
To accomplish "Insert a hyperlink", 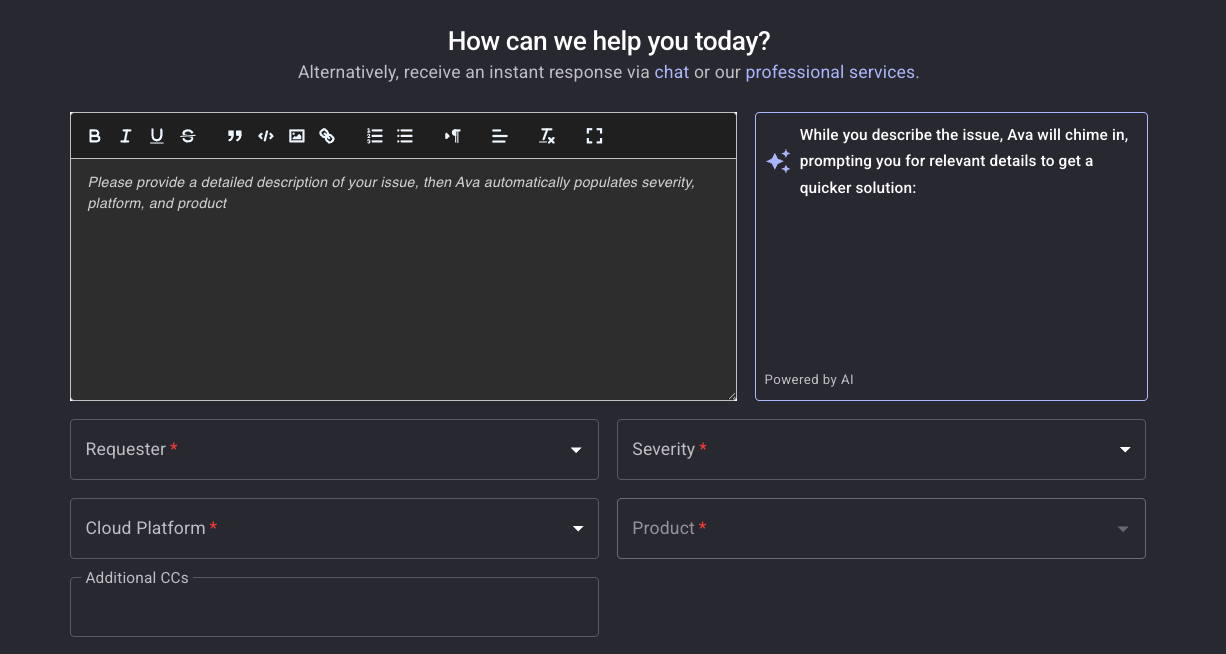I will coord(327,136).
